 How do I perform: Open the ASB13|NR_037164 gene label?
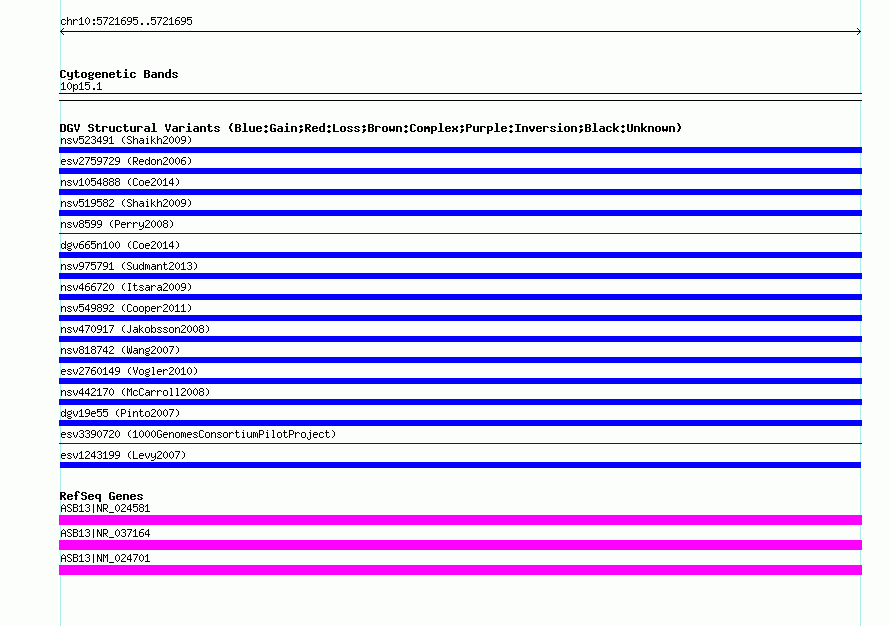105,533
